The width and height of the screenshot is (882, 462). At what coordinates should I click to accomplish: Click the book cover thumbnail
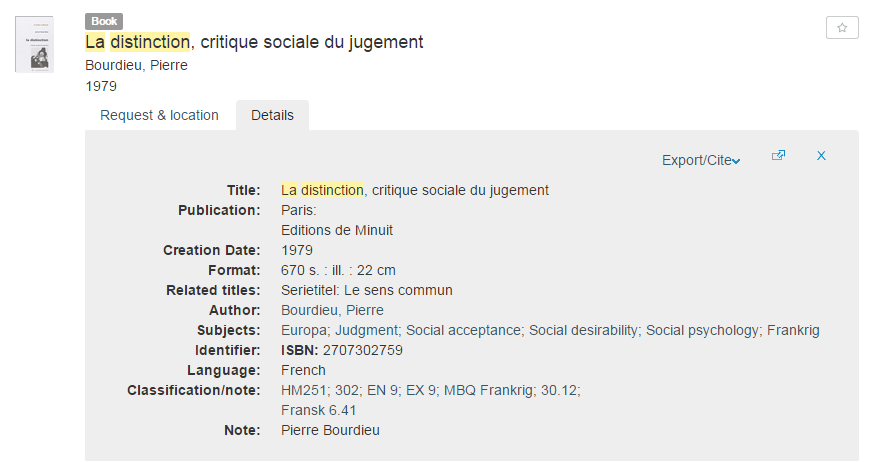tap(34, 44)
